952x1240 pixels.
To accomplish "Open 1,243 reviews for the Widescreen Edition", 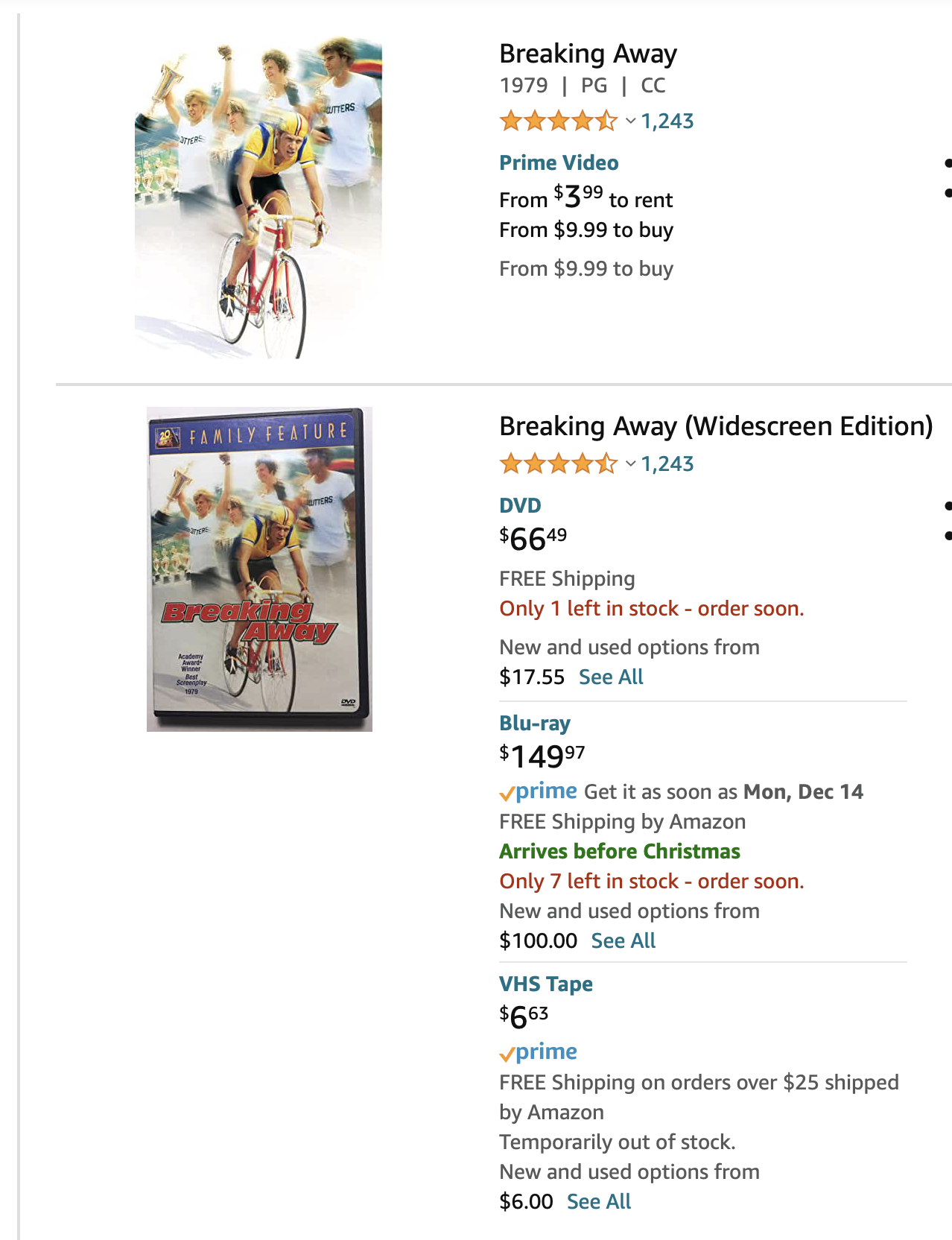I will point(667,464).
